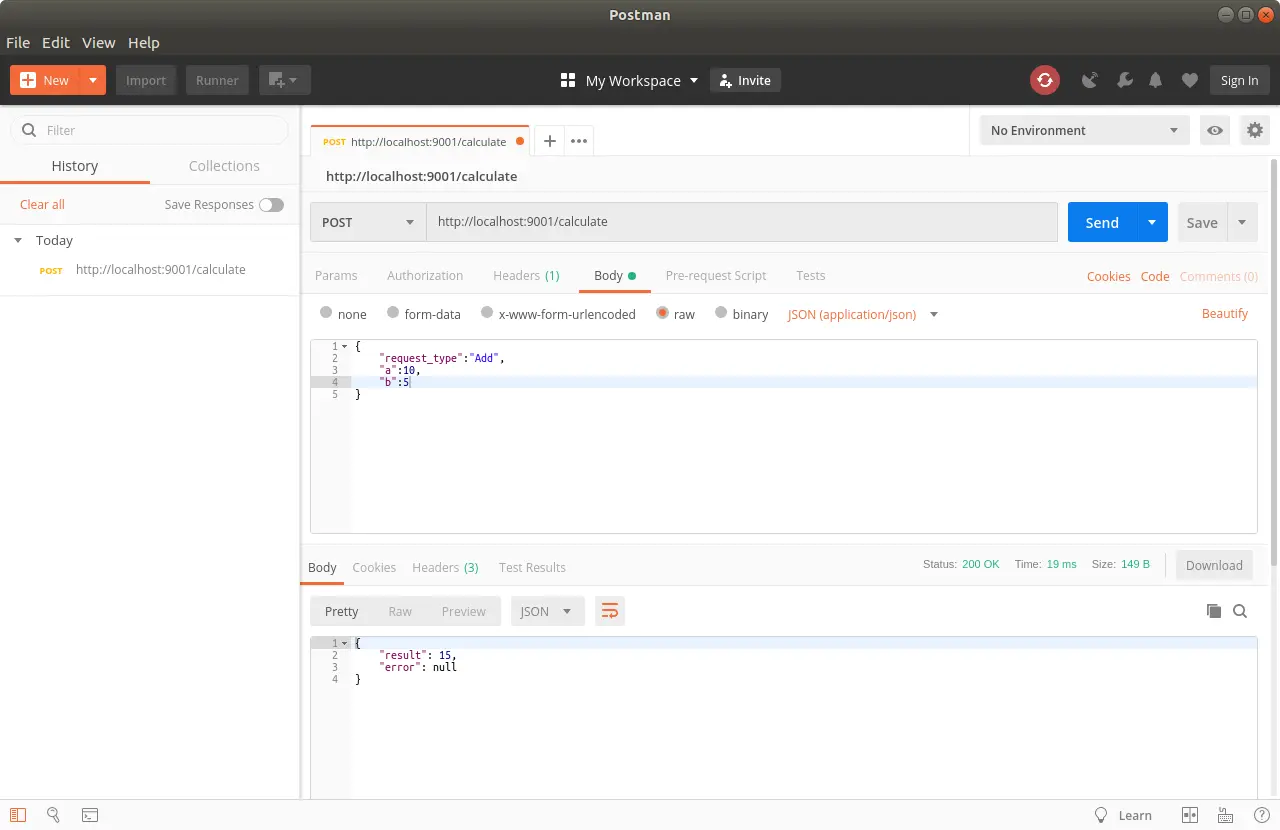1280x830 pixels.
Task: Open response JSON format dropdown
Action: 547,611
